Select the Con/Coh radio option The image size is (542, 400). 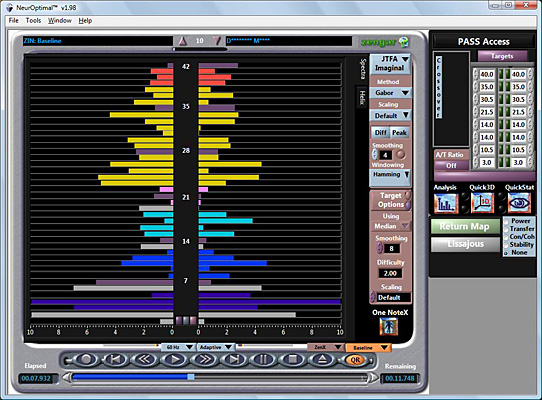(506, 237)
